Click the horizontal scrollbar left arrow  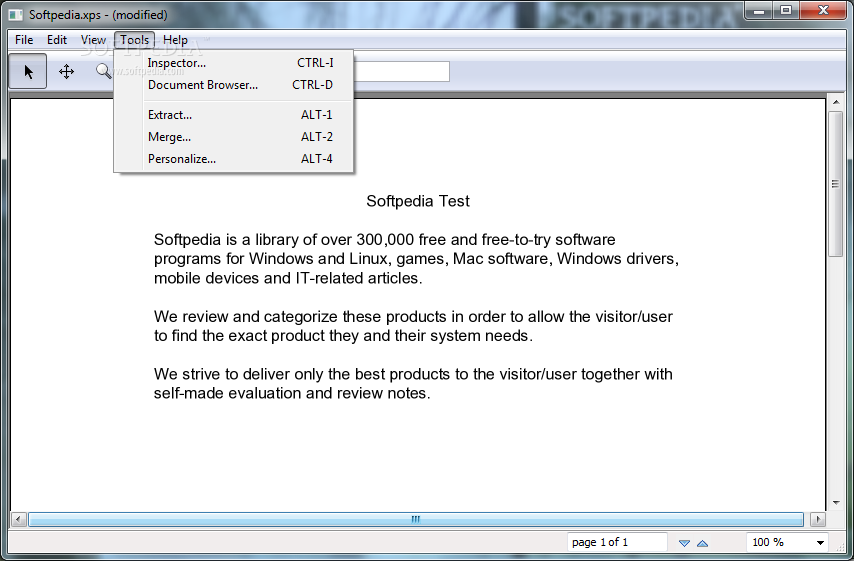19,520
